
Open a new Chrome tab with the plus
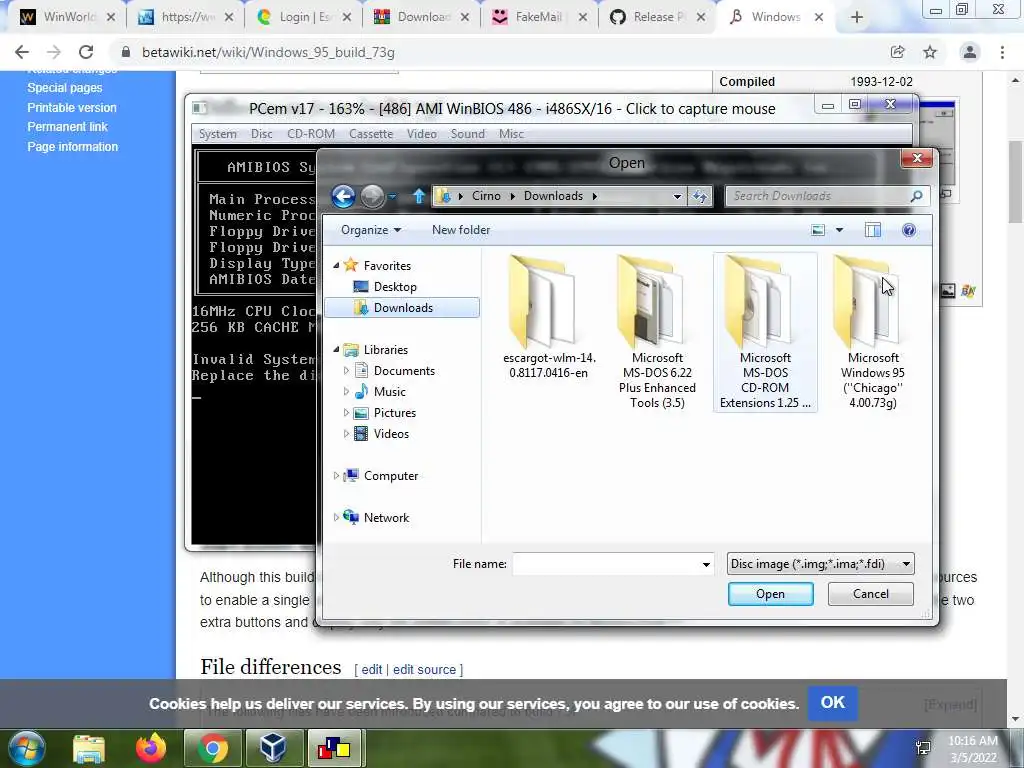pos(857,17)
